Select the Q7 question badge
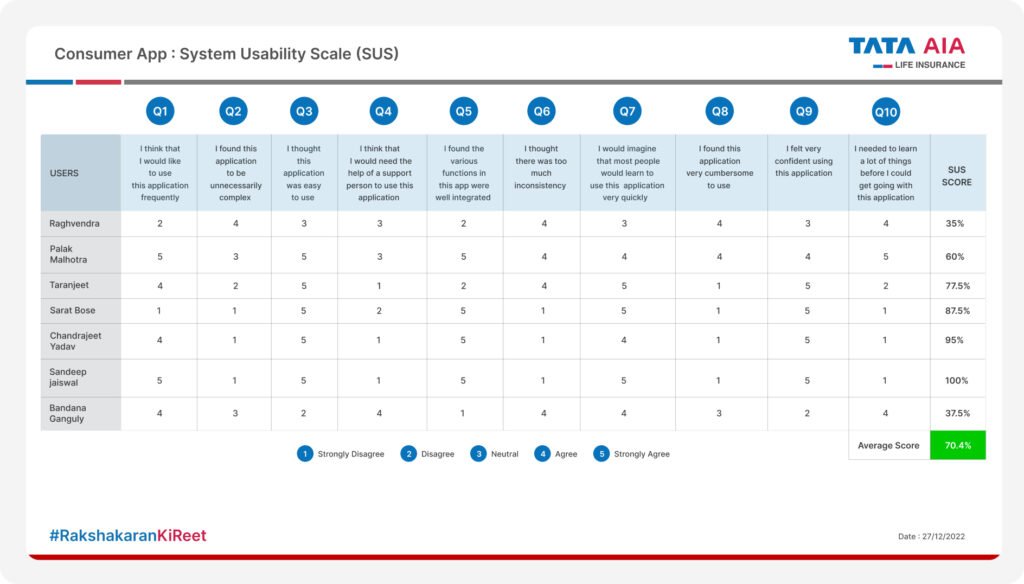Screen dimensions: 1024x584 pyautogui.click(x=627, y=111)
